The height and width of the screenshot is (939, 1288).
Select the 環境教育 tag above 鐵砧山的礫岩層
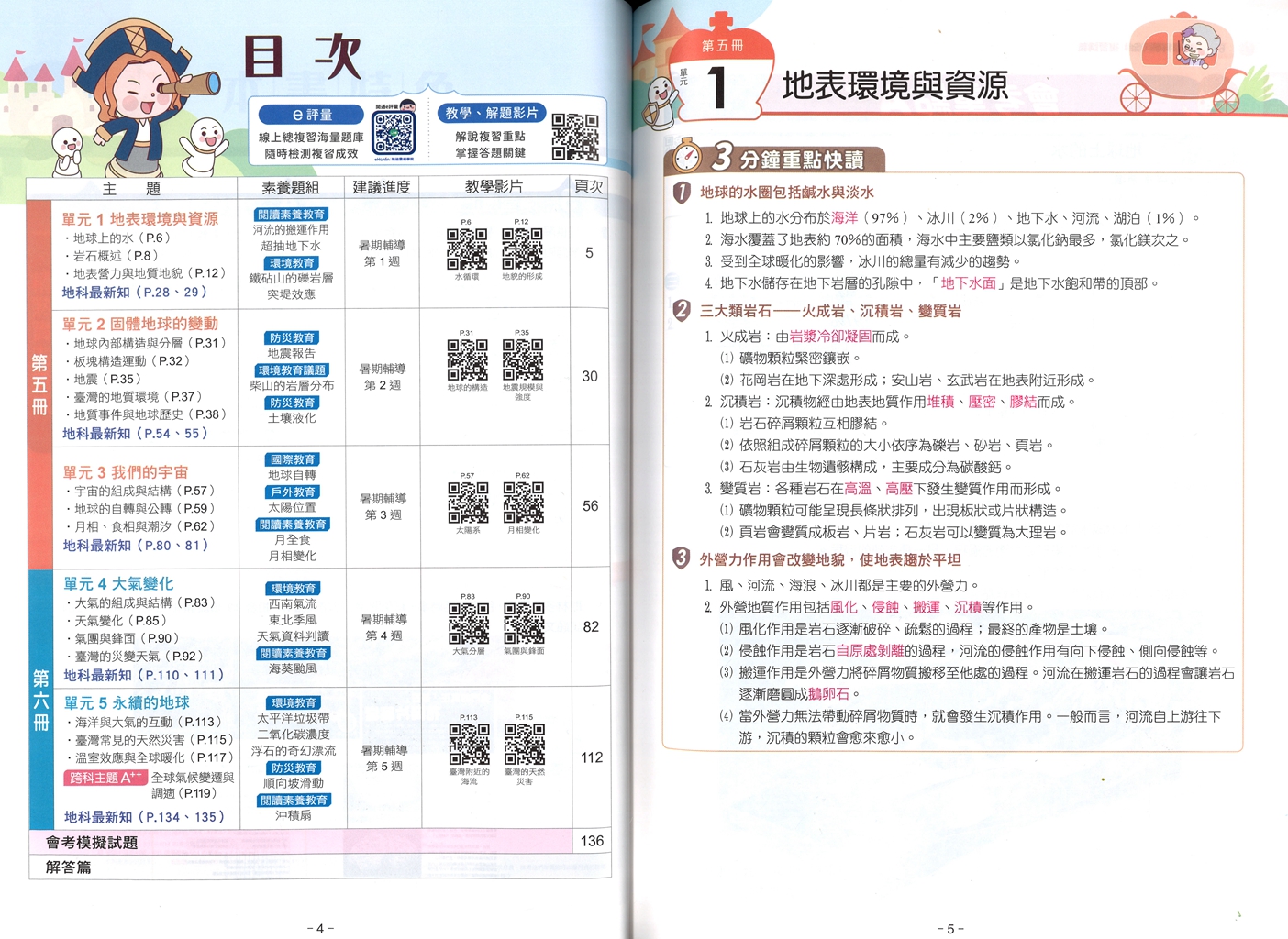point(291,263)
